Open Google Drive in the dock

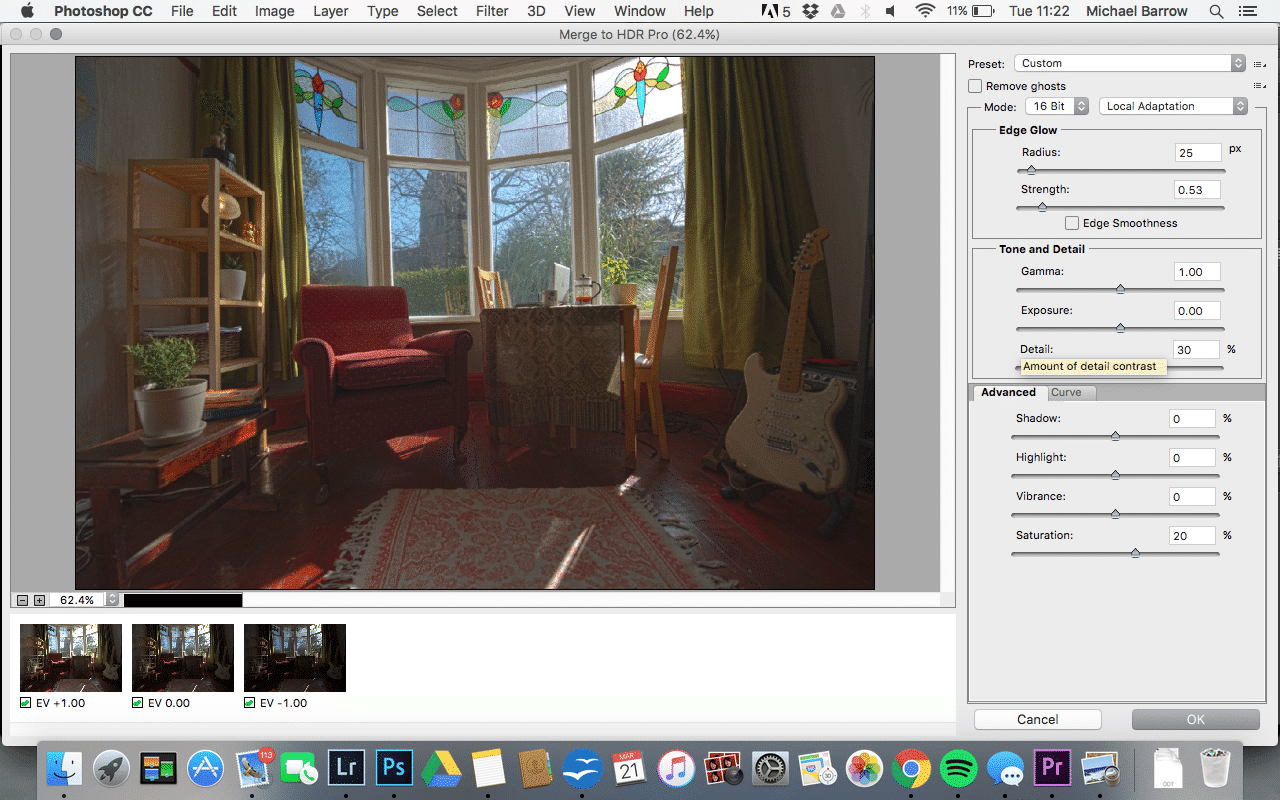coord(440,768)
